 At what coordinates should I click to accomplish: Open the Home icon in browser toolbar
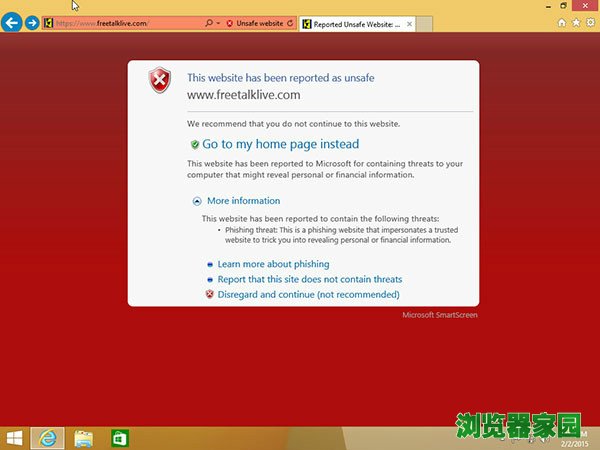pos(562,22)
